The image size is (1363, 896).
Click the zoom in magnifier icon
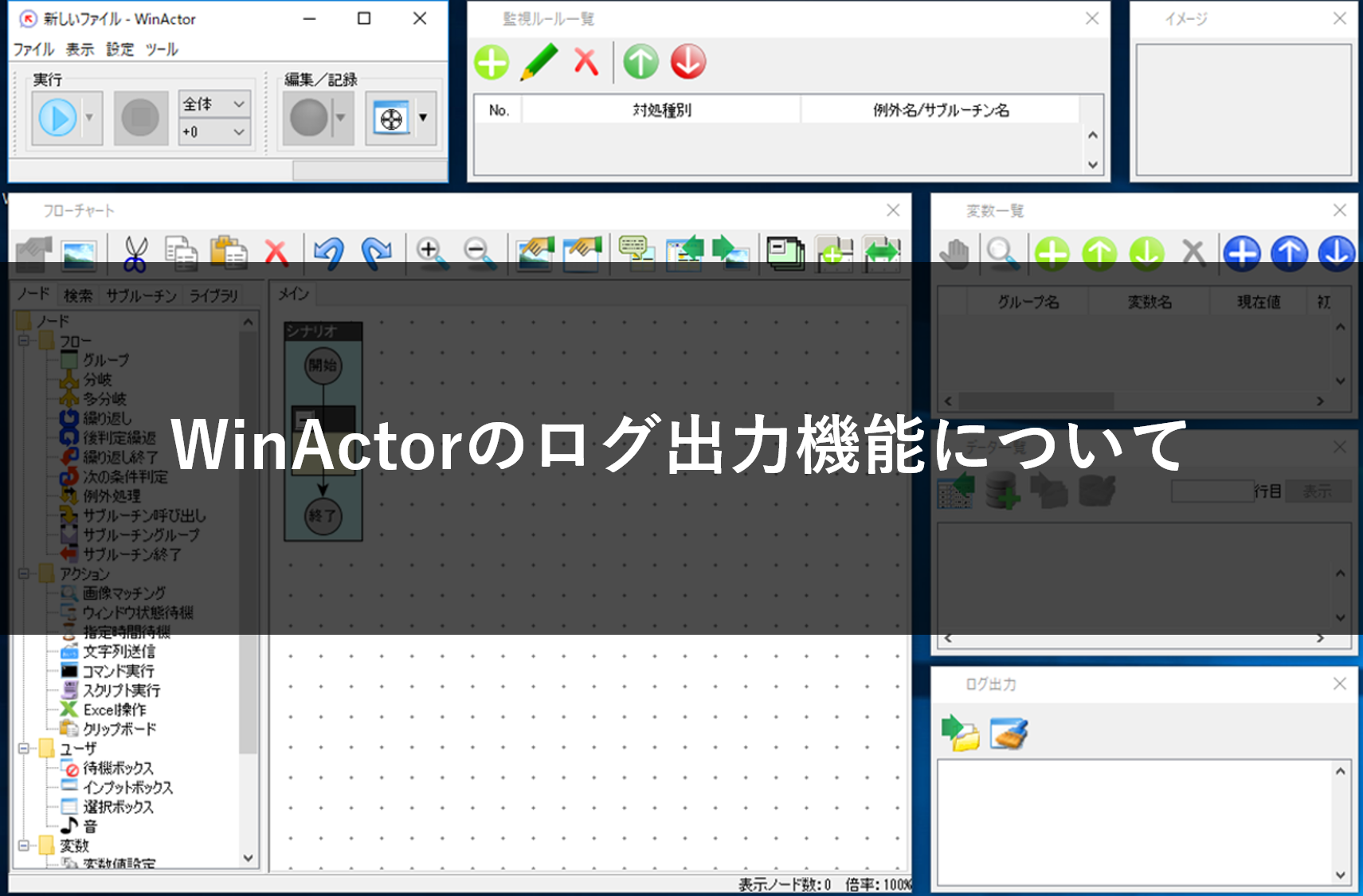coord(431,253)
